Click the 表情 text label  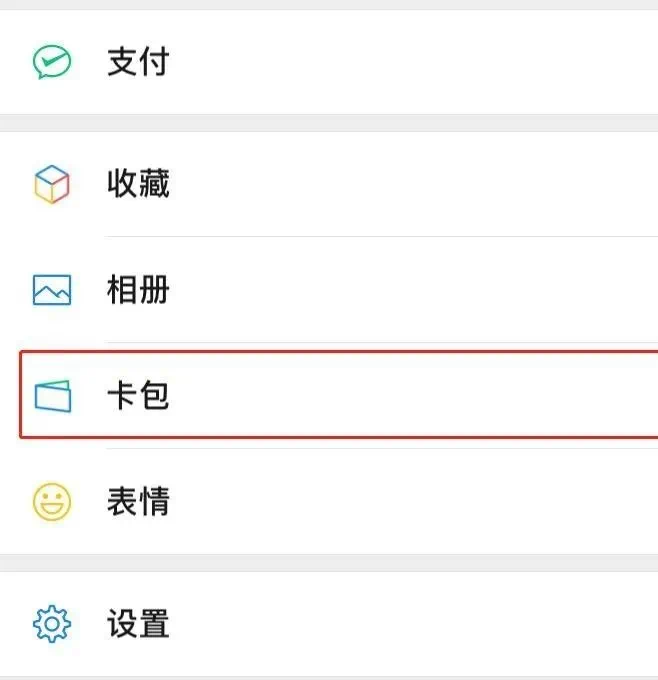tap(138, 502)
